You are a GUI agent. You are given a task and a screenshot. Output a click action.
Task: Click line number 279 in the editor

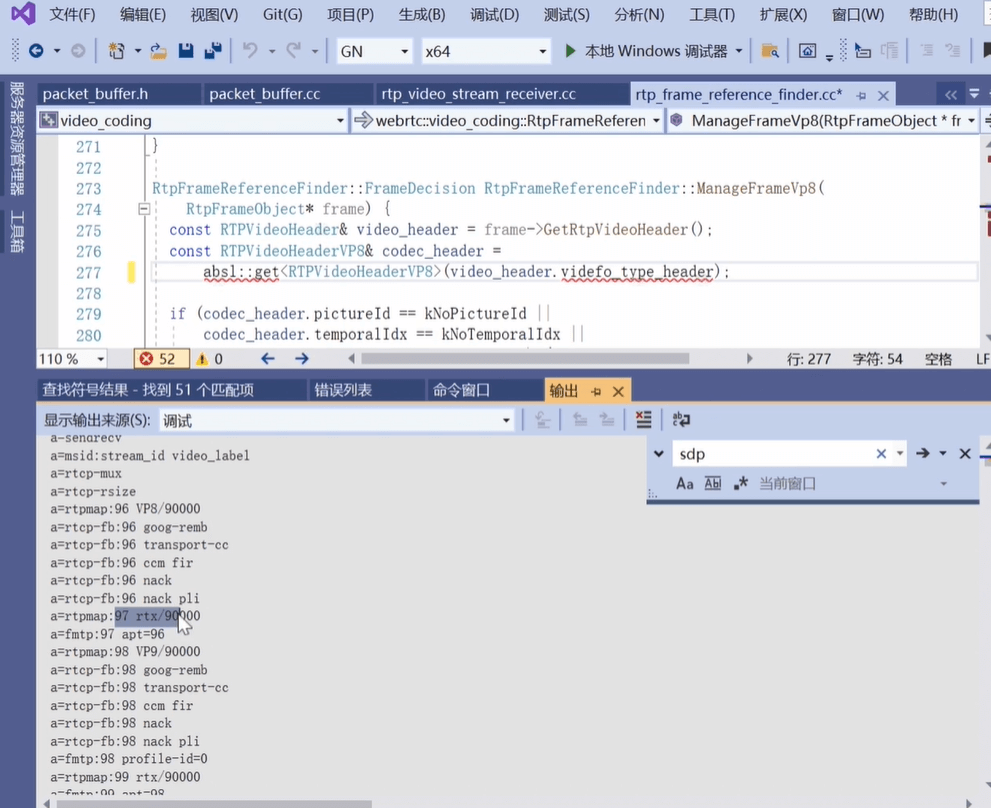88,314
